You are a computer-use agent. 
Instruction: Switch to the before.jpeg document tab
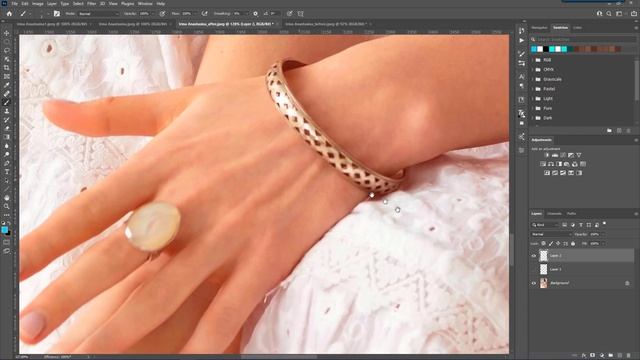(326, 24)
